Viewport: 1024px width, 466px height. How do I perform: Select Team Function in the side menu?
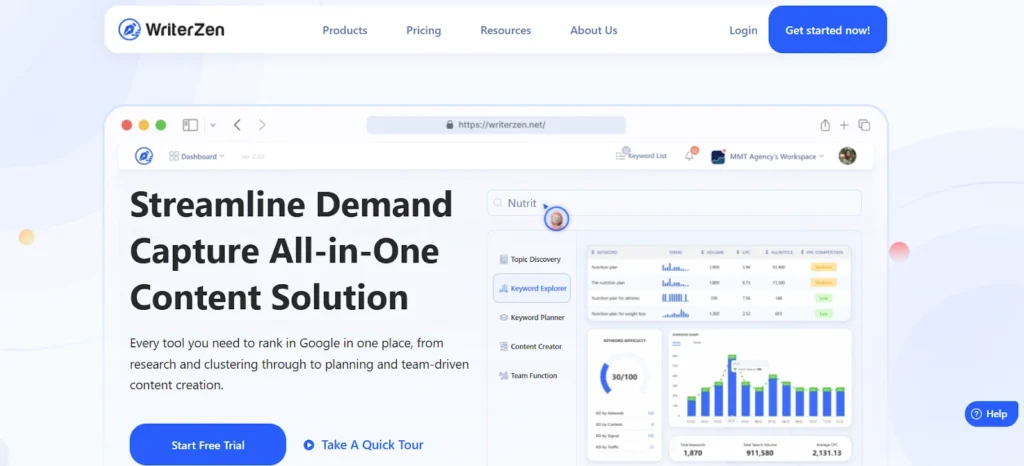(528, 375)
